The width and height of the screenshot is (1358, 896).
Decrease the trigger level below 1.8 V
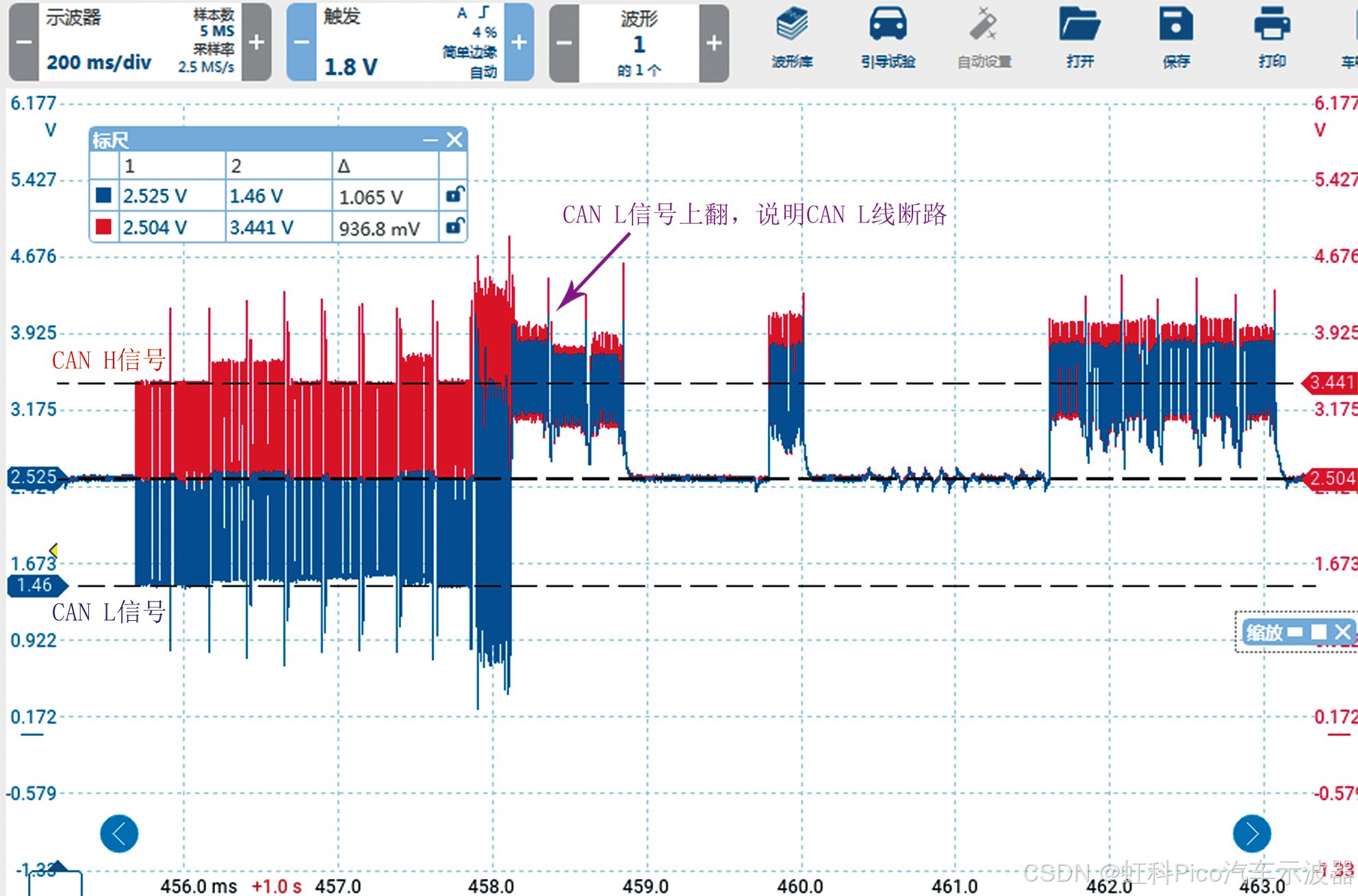click(301, 42)
